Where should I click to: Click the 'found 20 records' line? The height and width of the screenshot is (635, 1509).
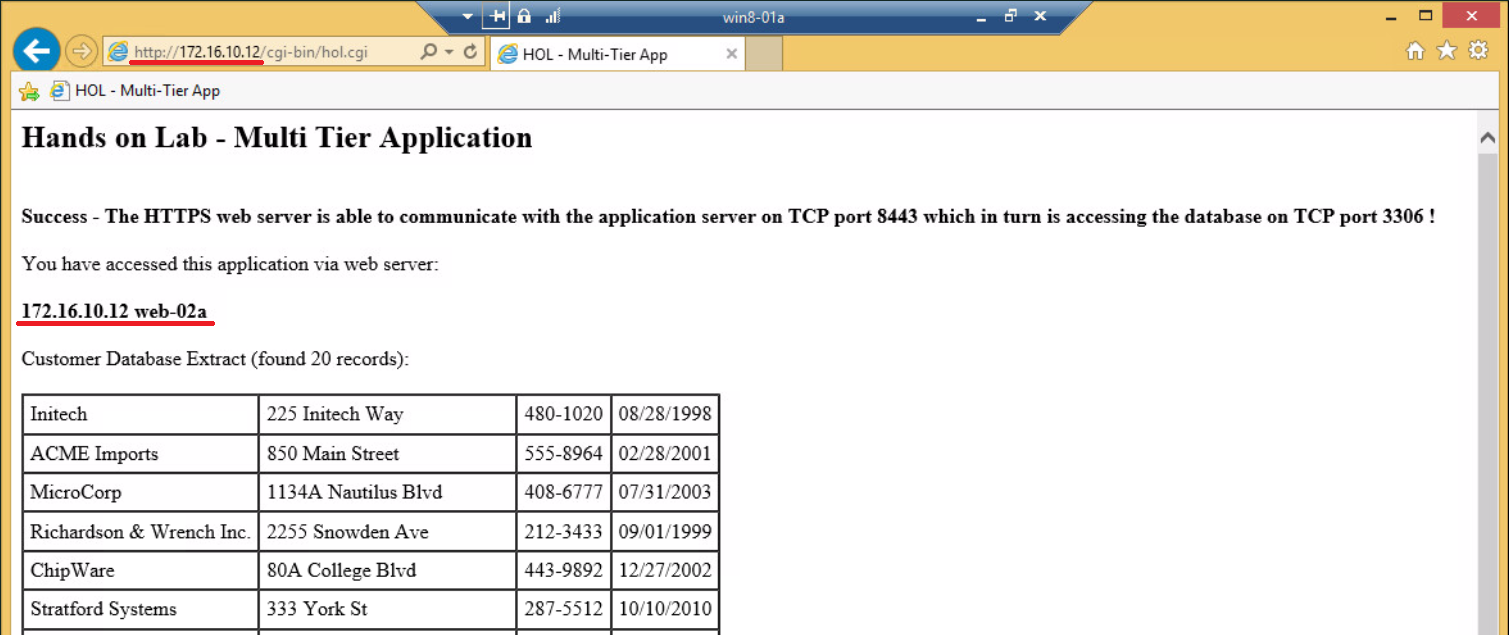[x=215, y=359]
